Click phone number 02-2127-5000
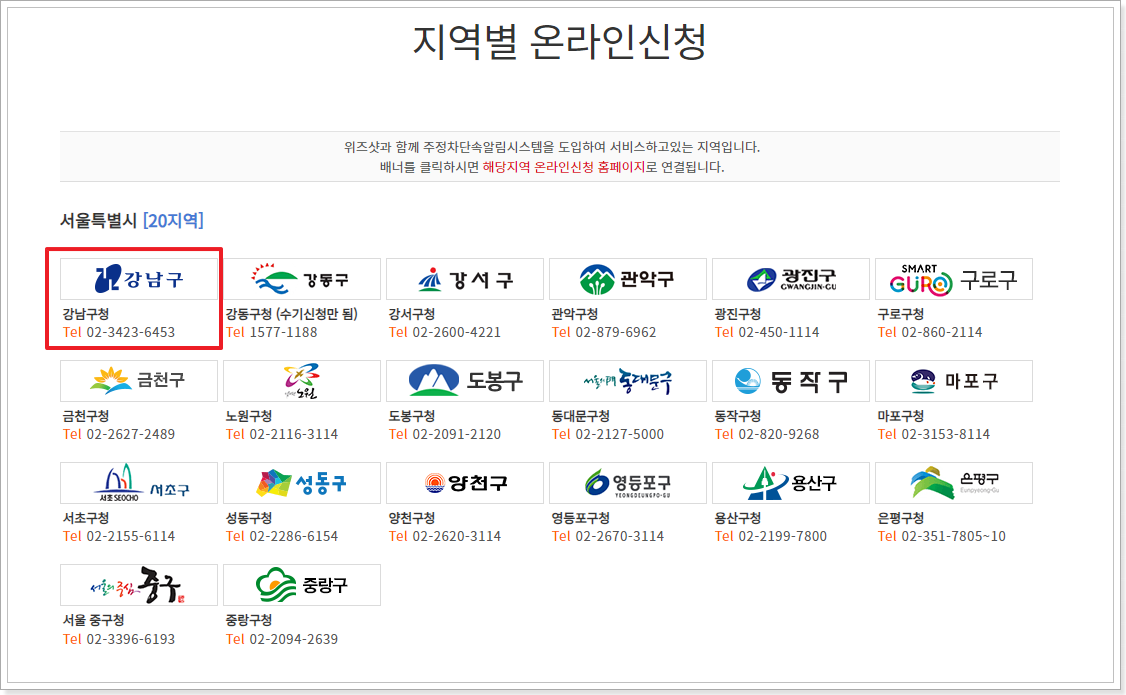The height and width of the screenshot is (695, 1126). tap(620, 434)
